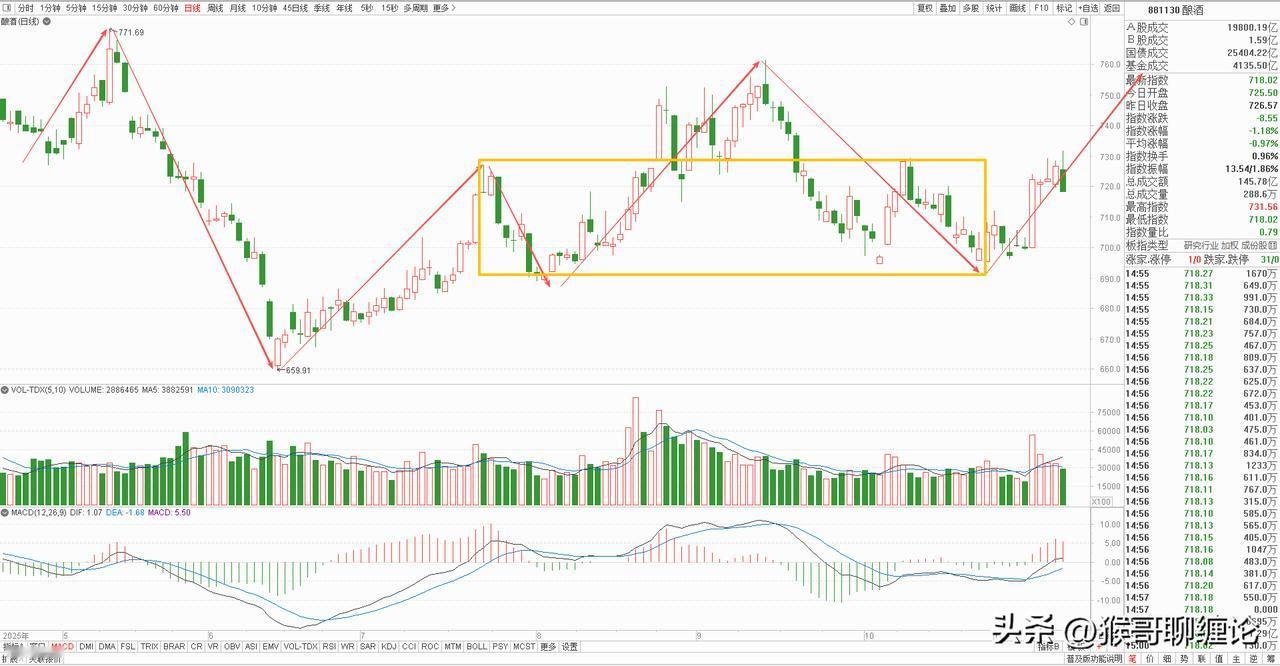Select the DMI indicator tab

86,647
